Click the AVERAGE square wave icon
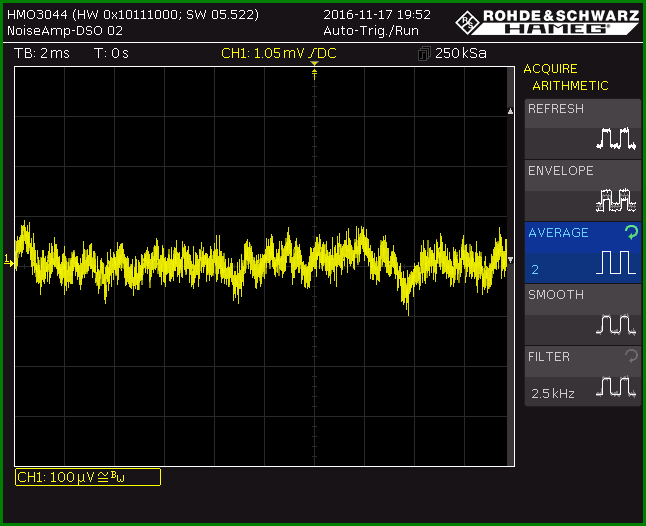 616,262
